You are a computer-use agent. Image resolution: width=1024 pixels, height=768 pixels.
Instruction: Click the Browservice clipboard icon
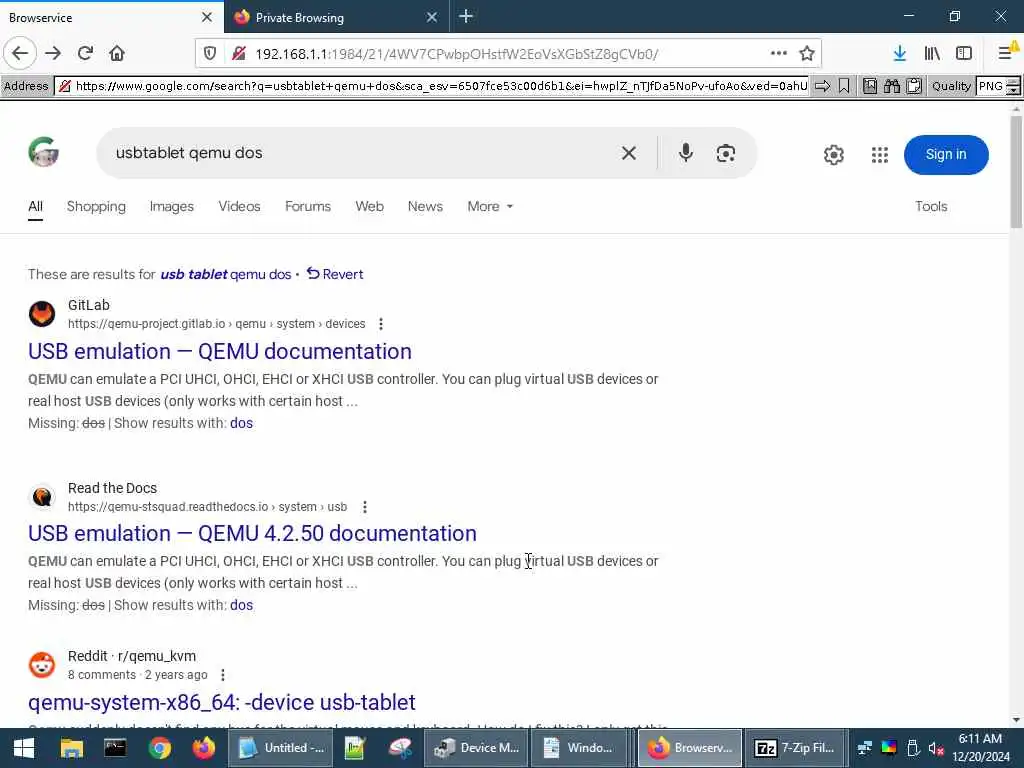[914, 86]
